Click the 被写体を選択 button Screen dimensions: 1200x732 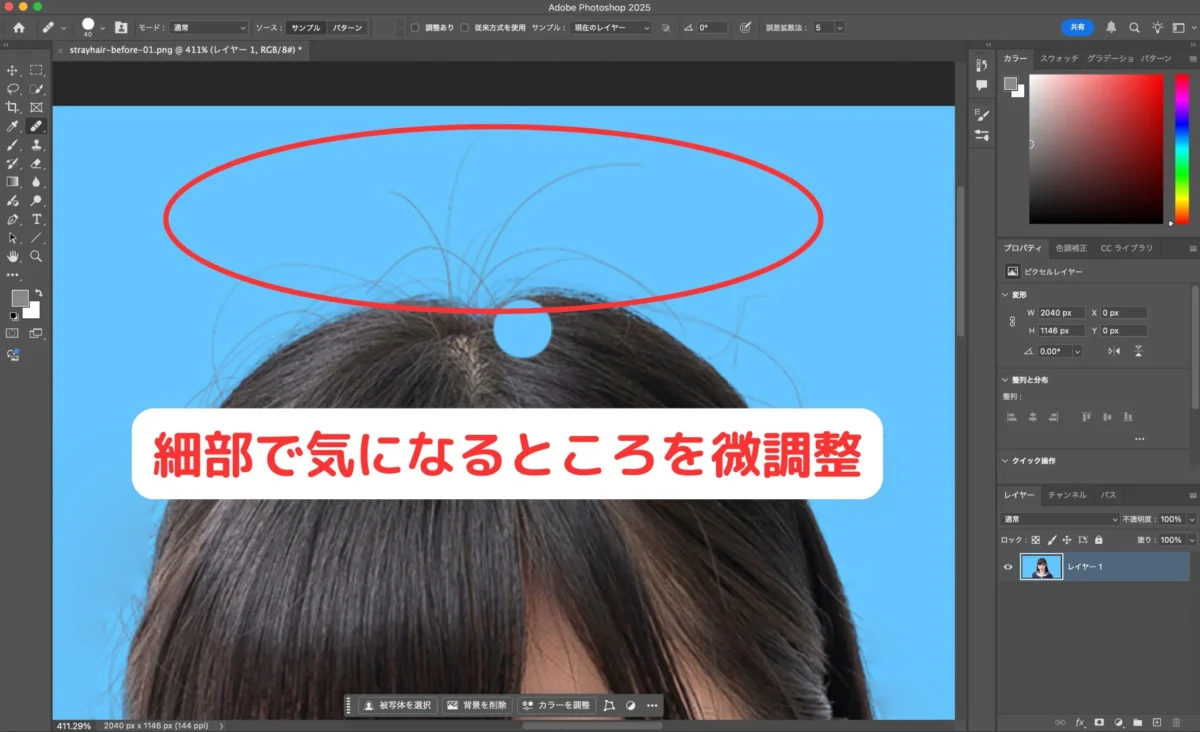click(398, 705)
